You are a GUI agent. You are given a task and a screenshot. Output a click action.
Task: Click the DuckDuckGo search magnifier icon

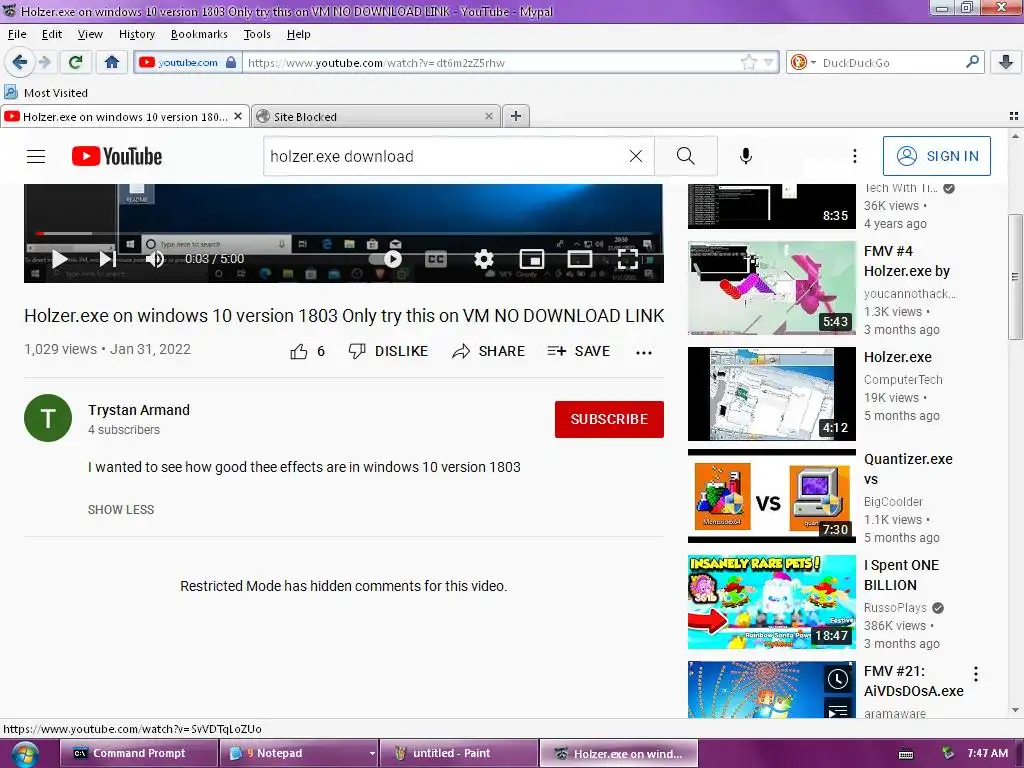click(972, 63)
